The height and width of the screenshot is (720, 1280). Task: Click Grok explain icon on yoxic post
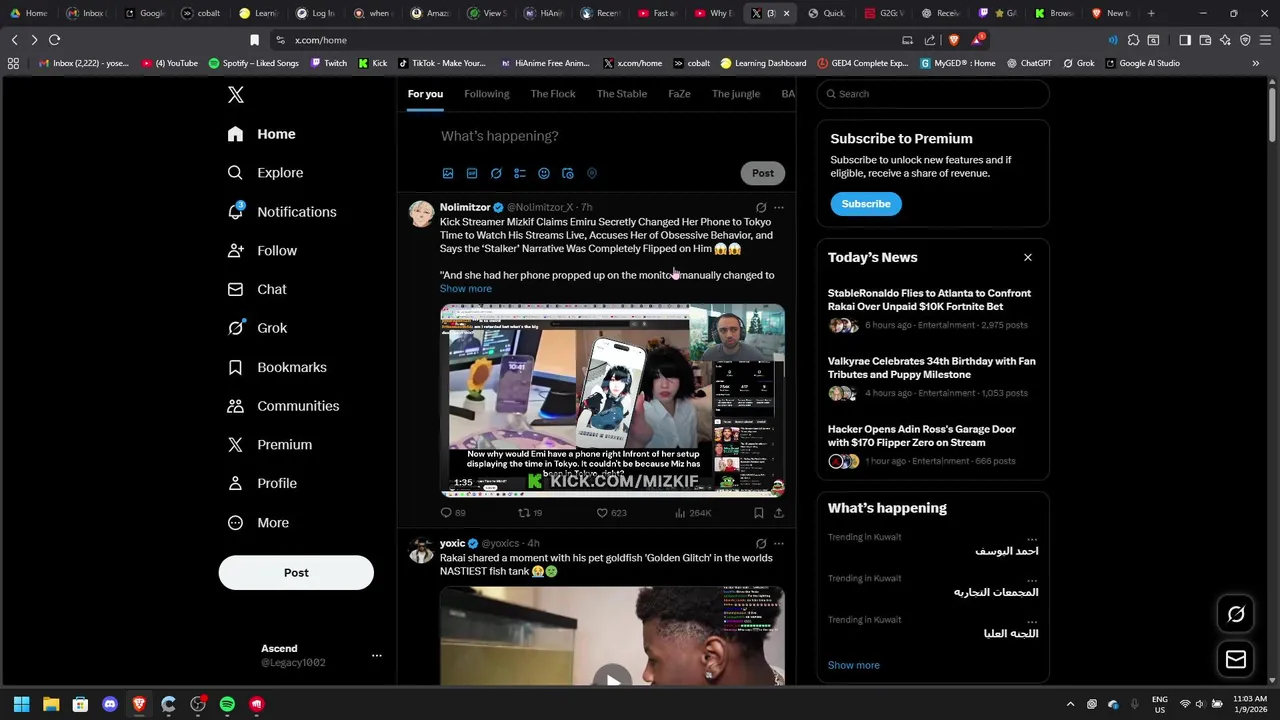pos(761,544)
